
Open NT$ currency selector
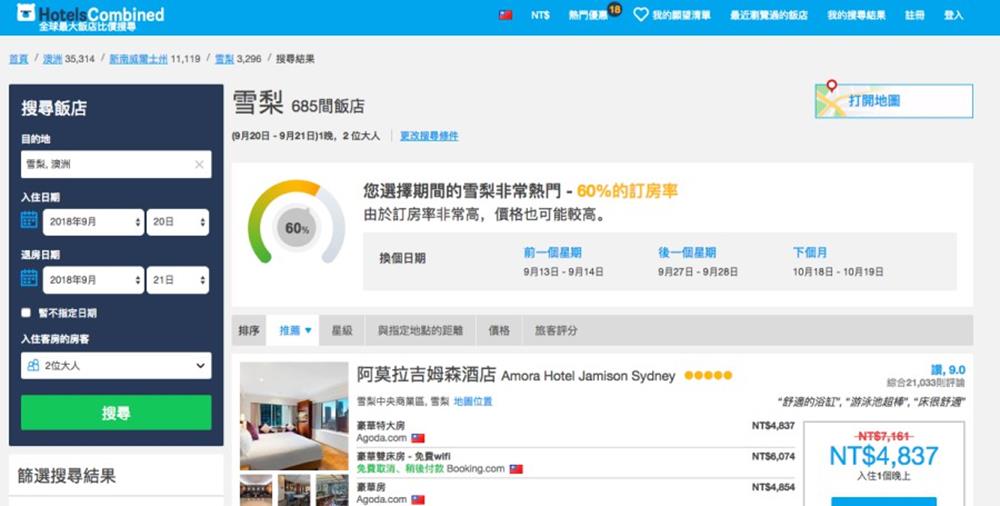click(x=540, y=15)
